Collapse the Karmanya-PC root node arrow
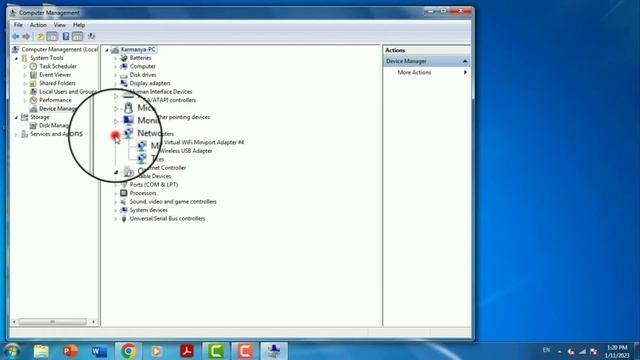Image resolution: width=640 pixels, height=360 pixels. [107, 50]
